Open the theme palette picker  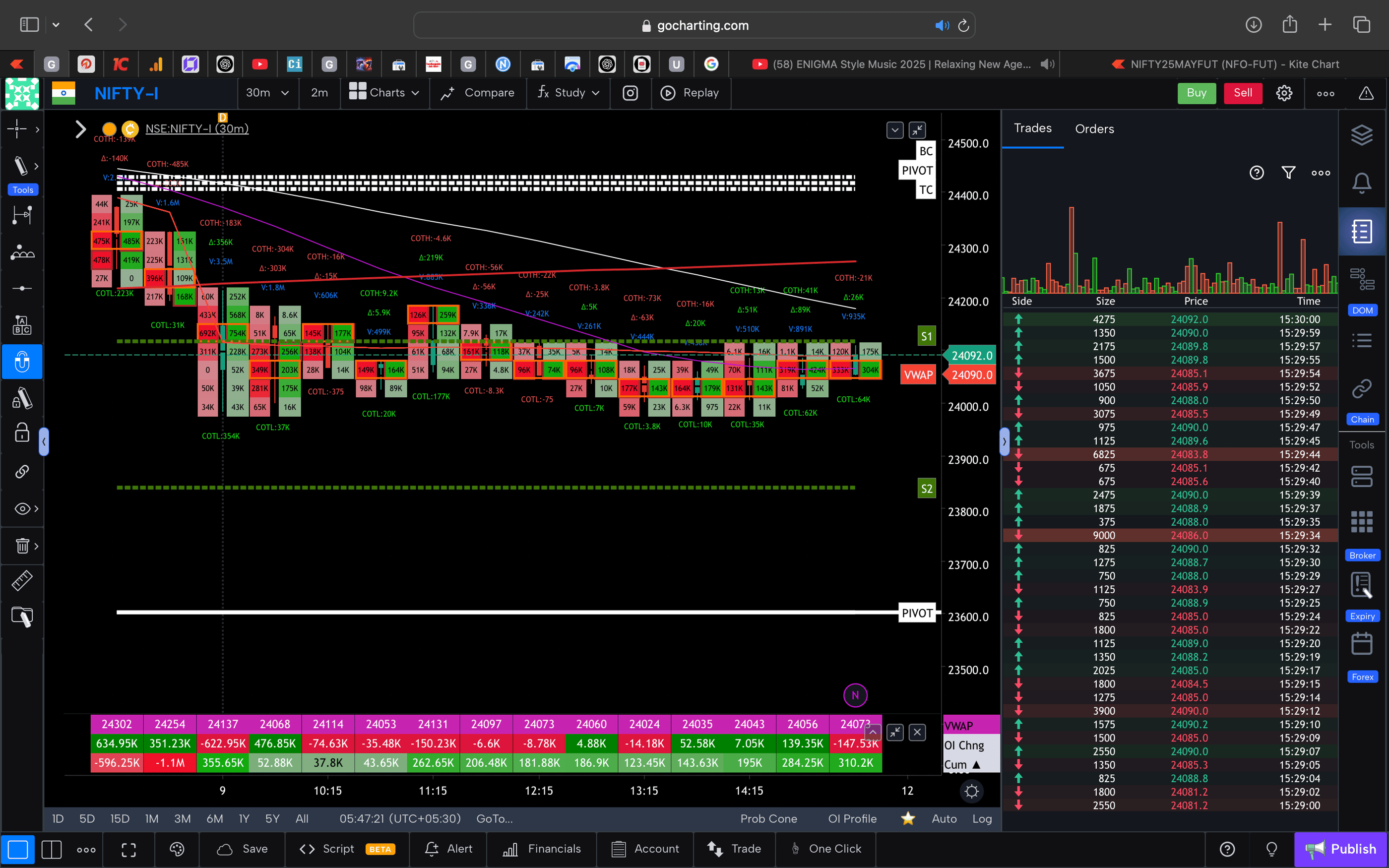point(176,849)
